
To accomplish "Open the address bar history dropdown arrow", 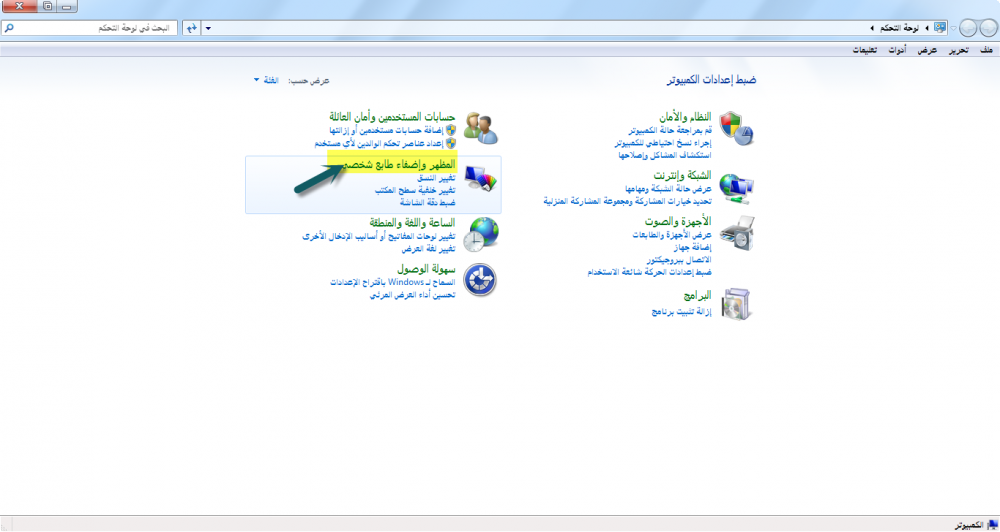I will click(x=208, y=28).
